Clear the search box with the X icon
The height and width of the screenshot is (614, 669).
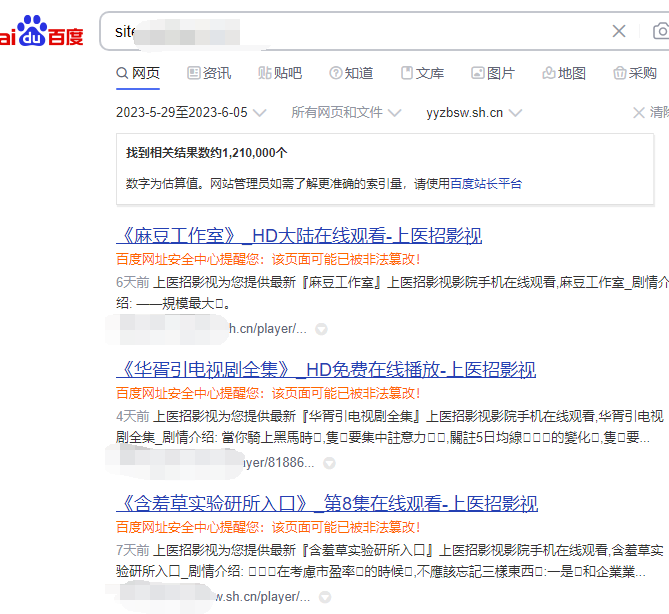tap(619, 31)
